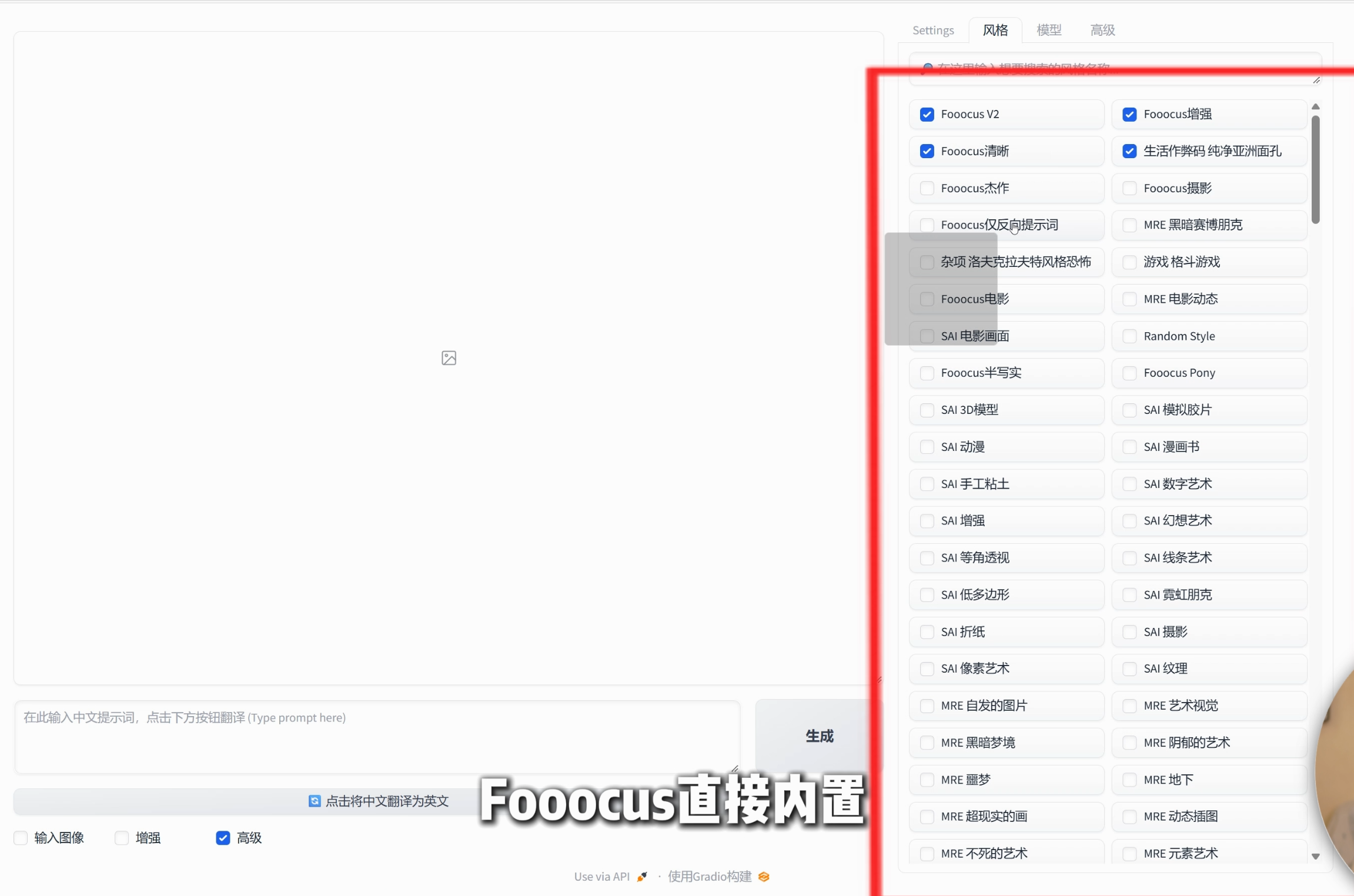Click the style search input field

(1115, 69)
